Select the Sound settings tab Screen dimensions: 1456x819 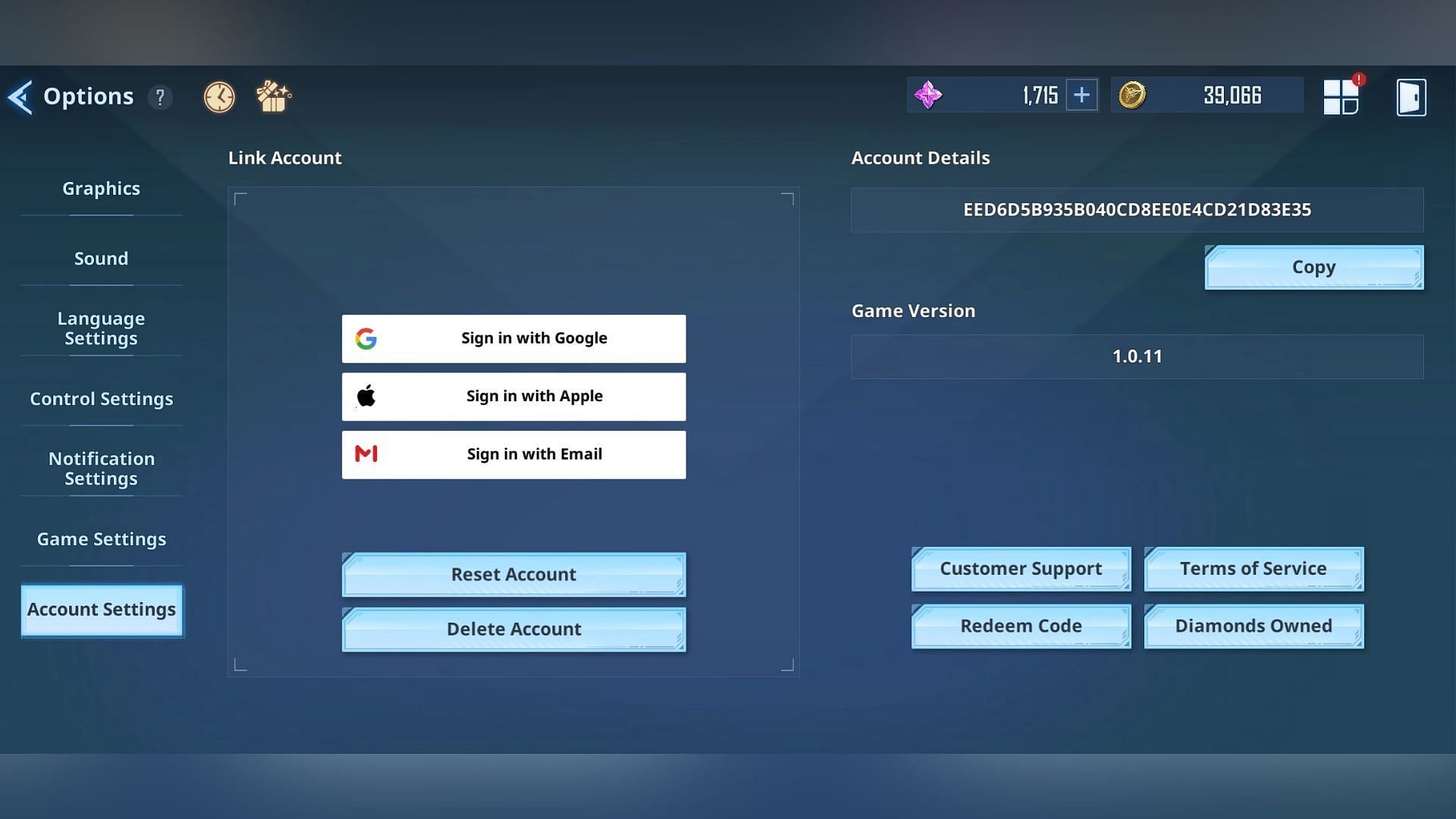click(x=101, y=258)
